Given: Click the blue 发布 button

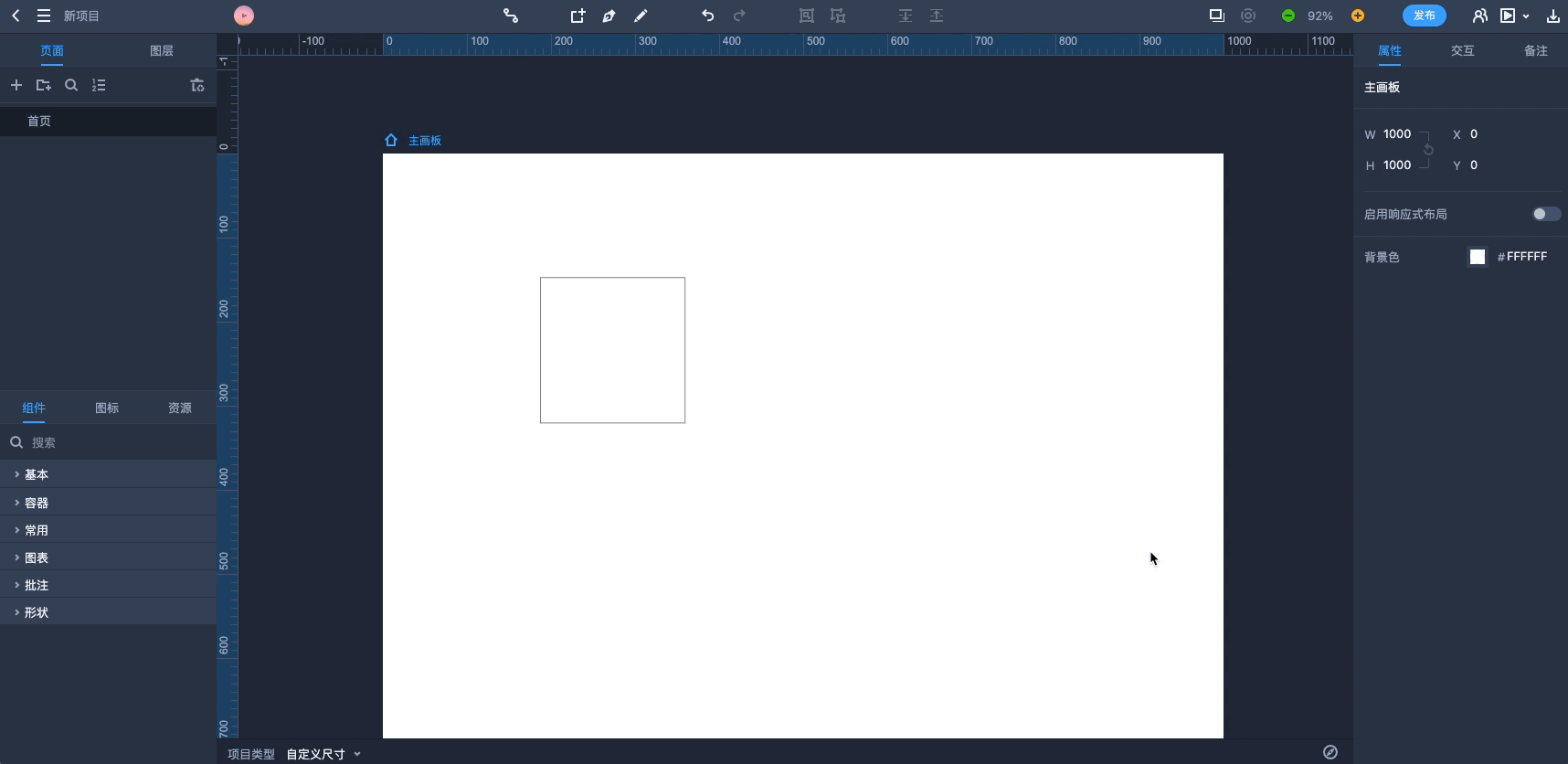Looking at the screenshot, I should [1424, 16].
